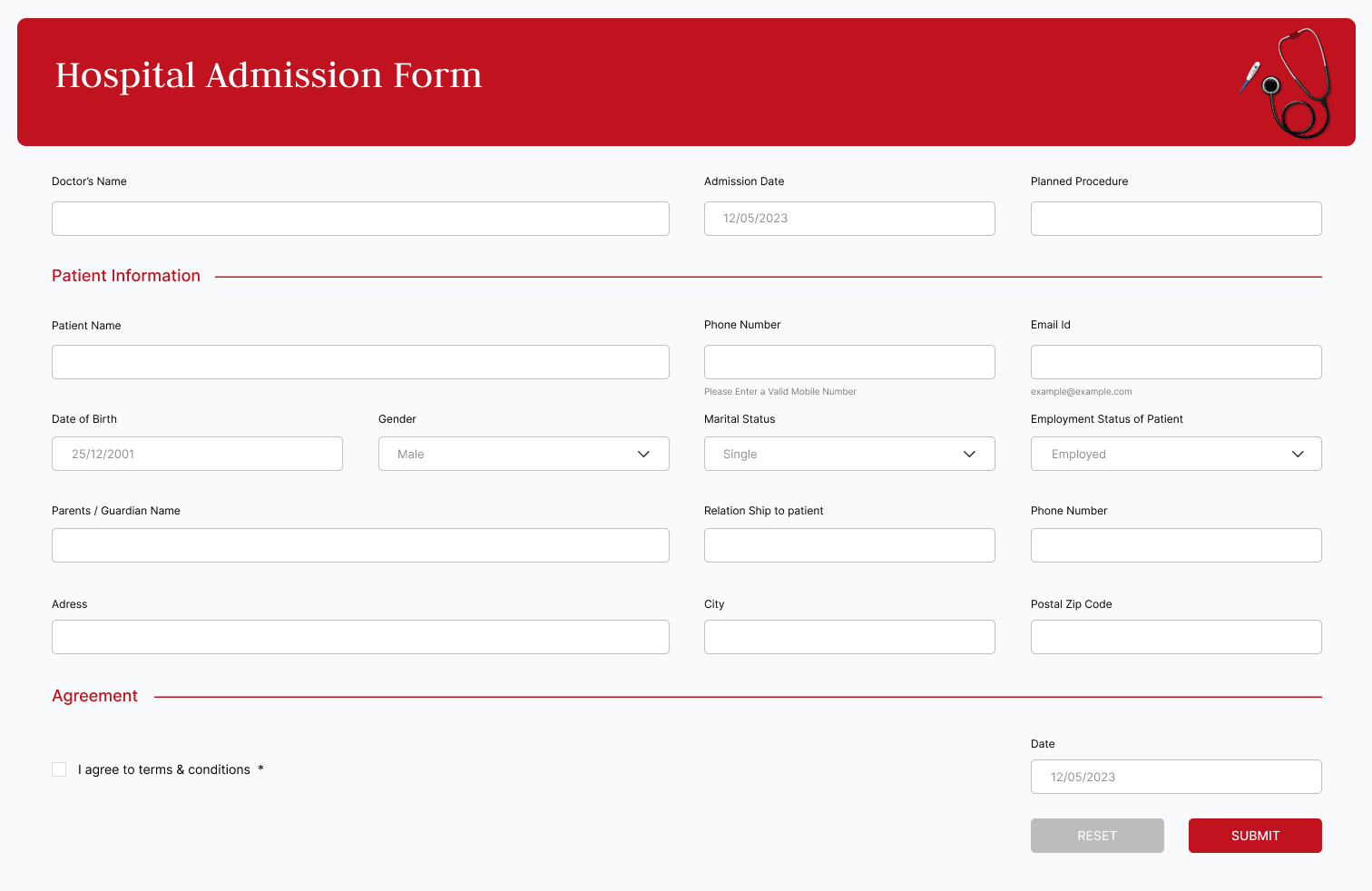The image size is (1372, 891).
Task: Click the Phone Number input under Patient Information
Action: point(848,361)
